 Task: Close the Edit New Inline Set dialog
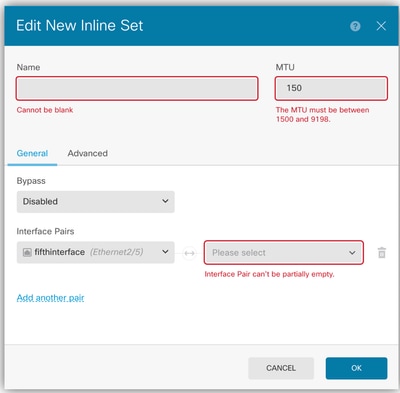[381, 26]
